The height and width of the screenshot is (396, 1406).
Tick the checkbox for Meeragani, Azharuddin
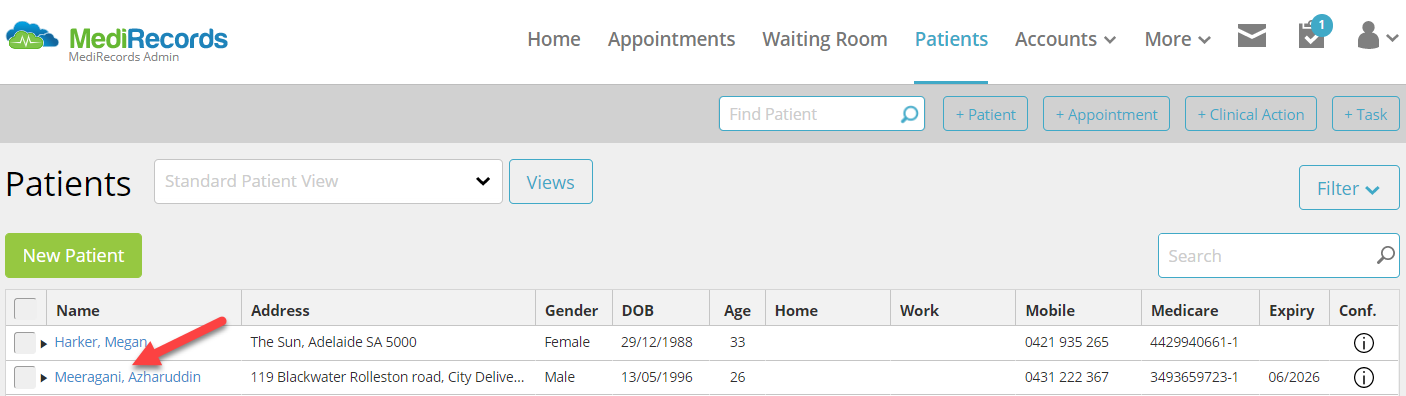[x=25, y=378]
